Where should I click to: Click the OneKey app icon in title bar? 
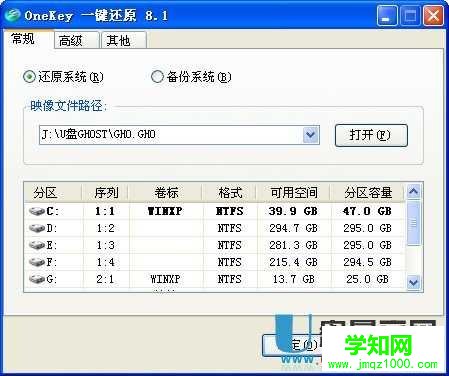tap(13, 15)
